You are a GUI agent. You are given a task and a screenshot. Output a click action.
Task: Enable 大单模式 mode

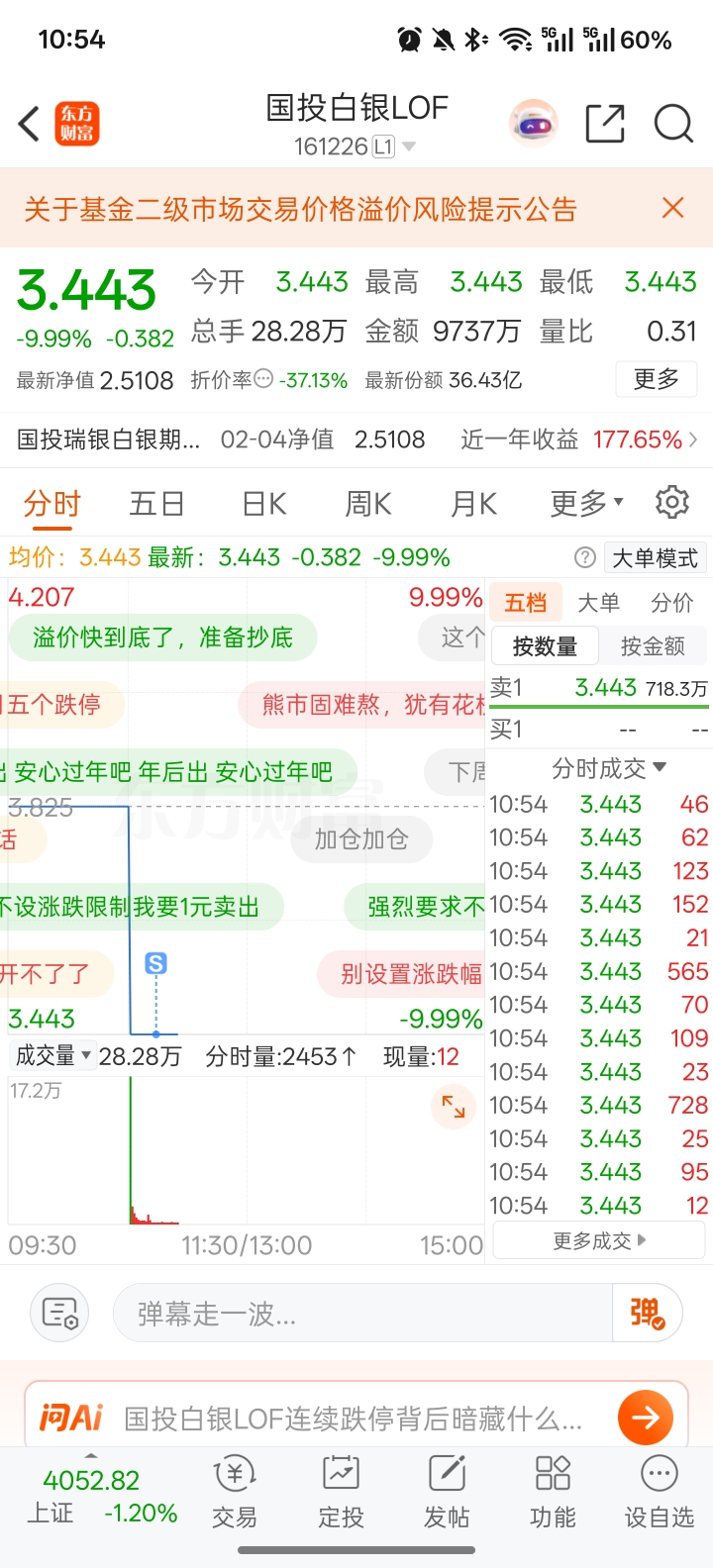pyautogui.click(x=655, y=557)
